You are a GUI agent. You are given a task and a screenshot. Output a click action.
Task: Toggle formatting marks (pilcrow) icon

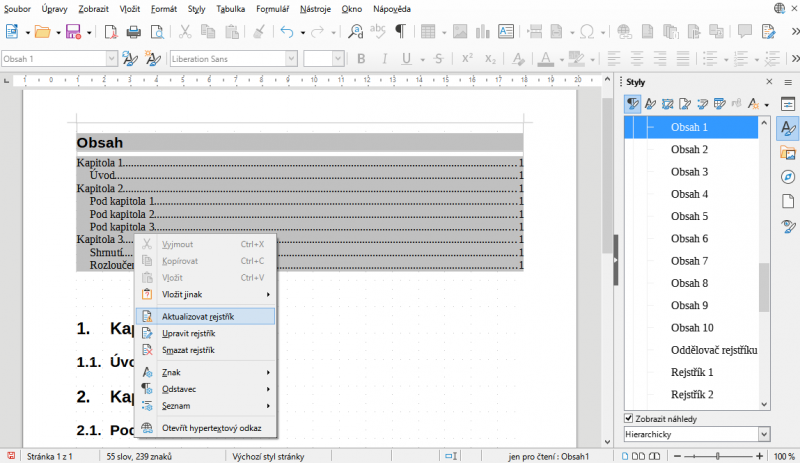[401, 32]
